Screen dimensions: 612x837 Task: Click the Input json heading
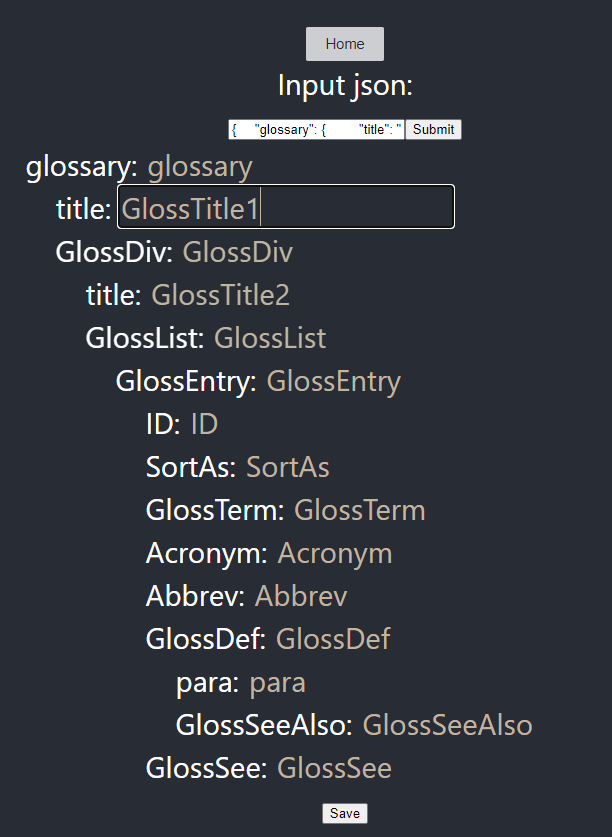coord(345,85)
